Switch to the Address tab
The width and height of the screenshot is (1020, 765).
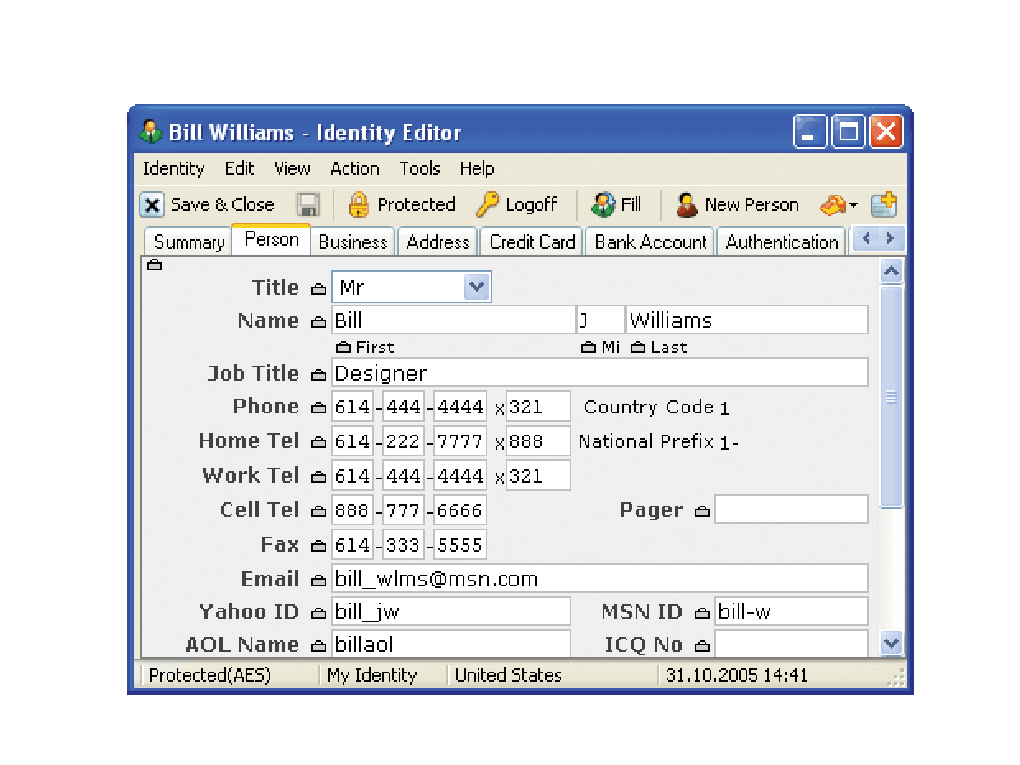click(x=438, y=242)
